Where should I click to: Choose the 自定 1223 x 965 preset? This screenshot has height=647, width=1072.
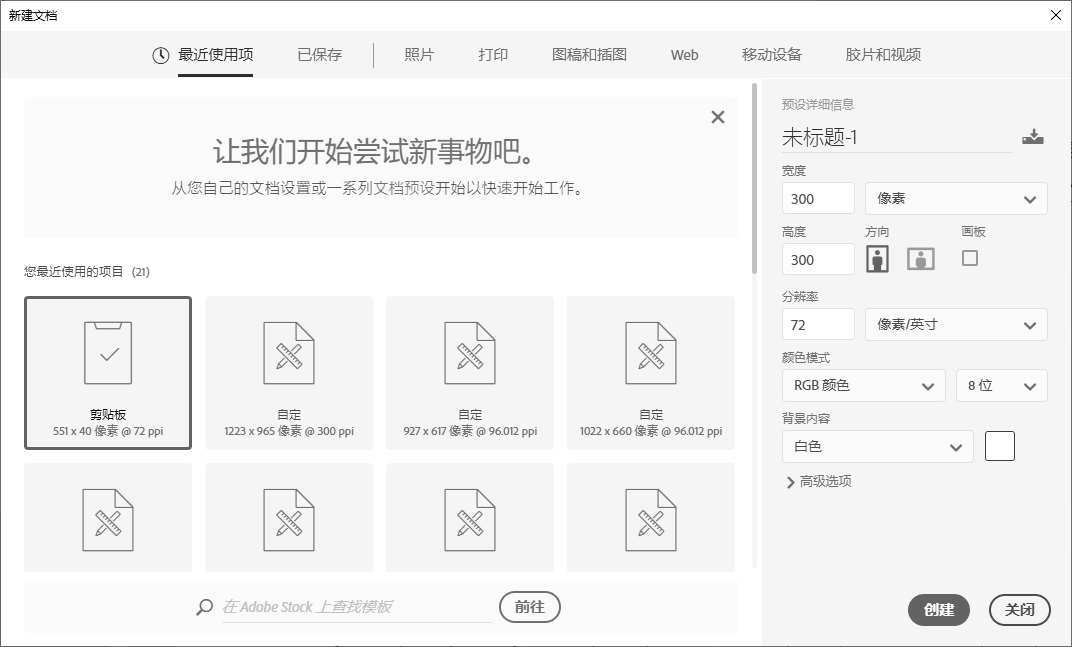click(x=289, y=373)
